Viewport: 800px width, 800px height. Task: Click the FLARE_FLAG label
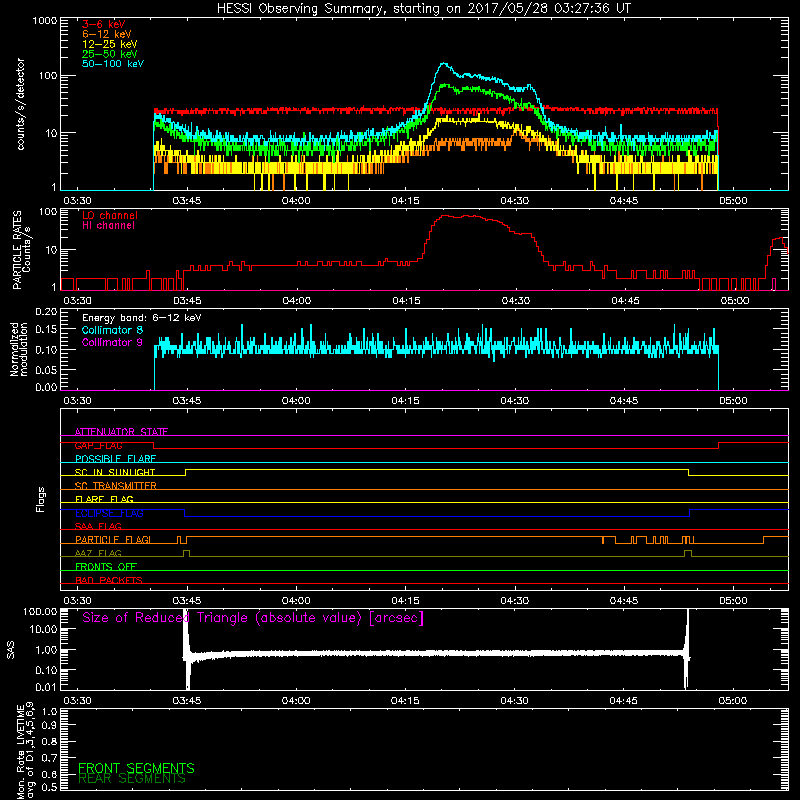[x=104, y=499]
